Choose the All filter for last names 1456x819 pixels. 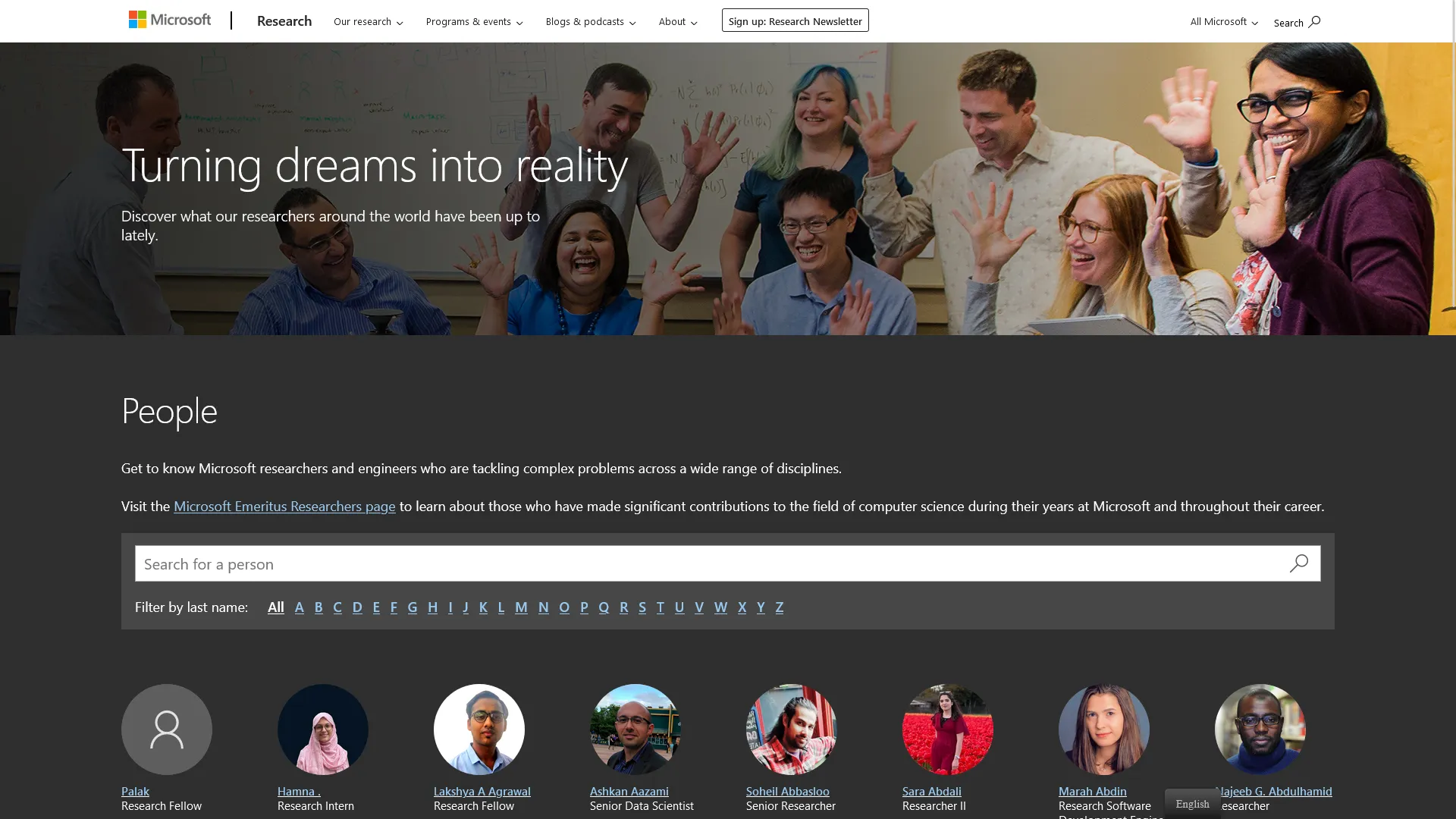click(275, 607)
